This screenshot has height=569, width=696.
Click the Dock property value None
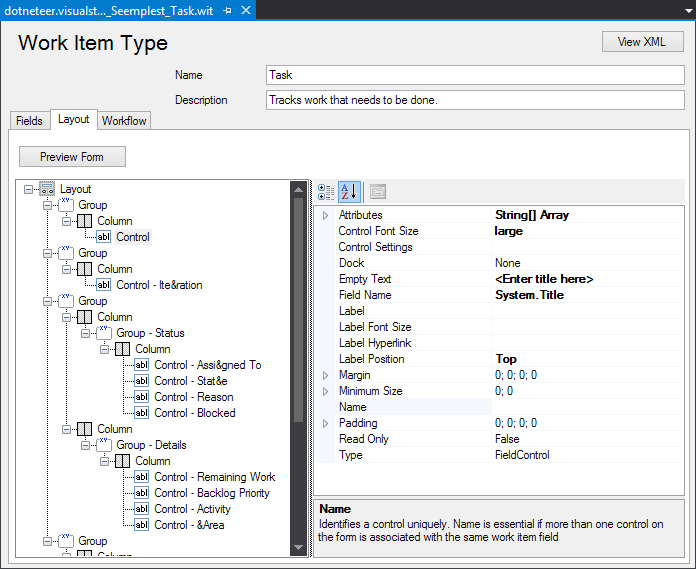pyautogui.click(x=508, y=263)
